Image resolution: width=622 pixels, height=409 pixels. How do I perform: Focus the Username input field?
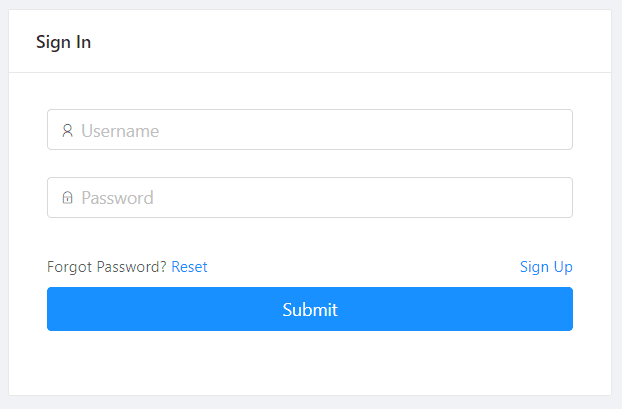[x=310, y=130]
